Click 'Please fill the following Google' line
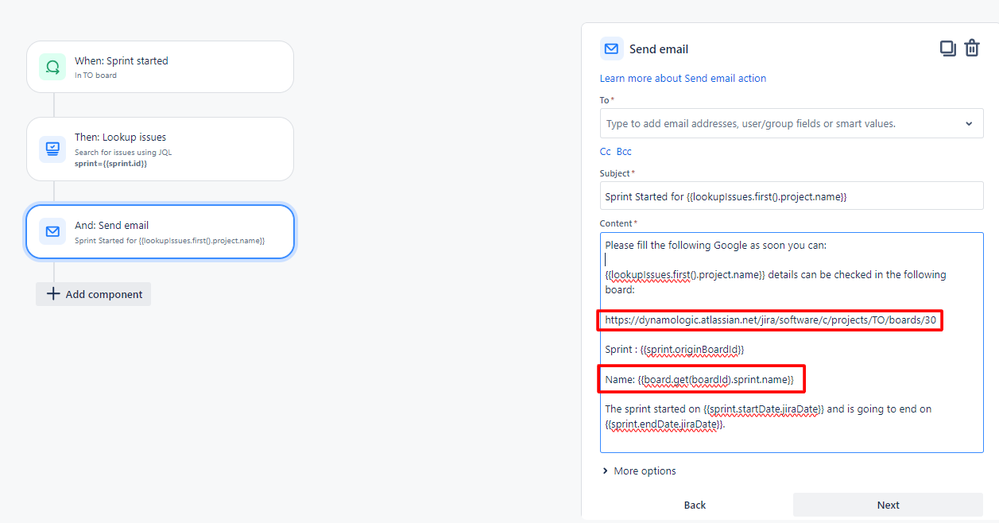This screenshot has width=999, height=523. click(x=715, y=245)
